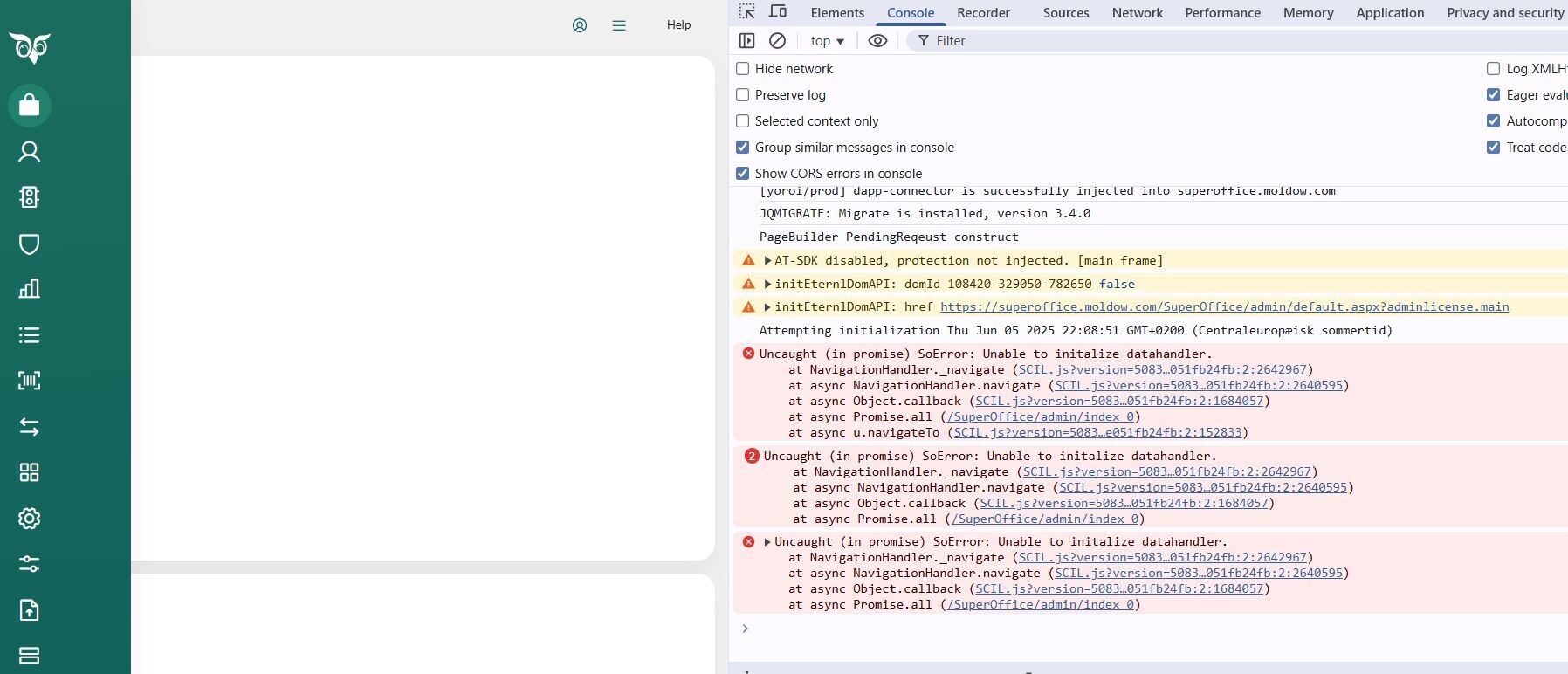Uncheck Group similar messages in console
Screen dimensions: 1568x674
[x=743, y=148]
